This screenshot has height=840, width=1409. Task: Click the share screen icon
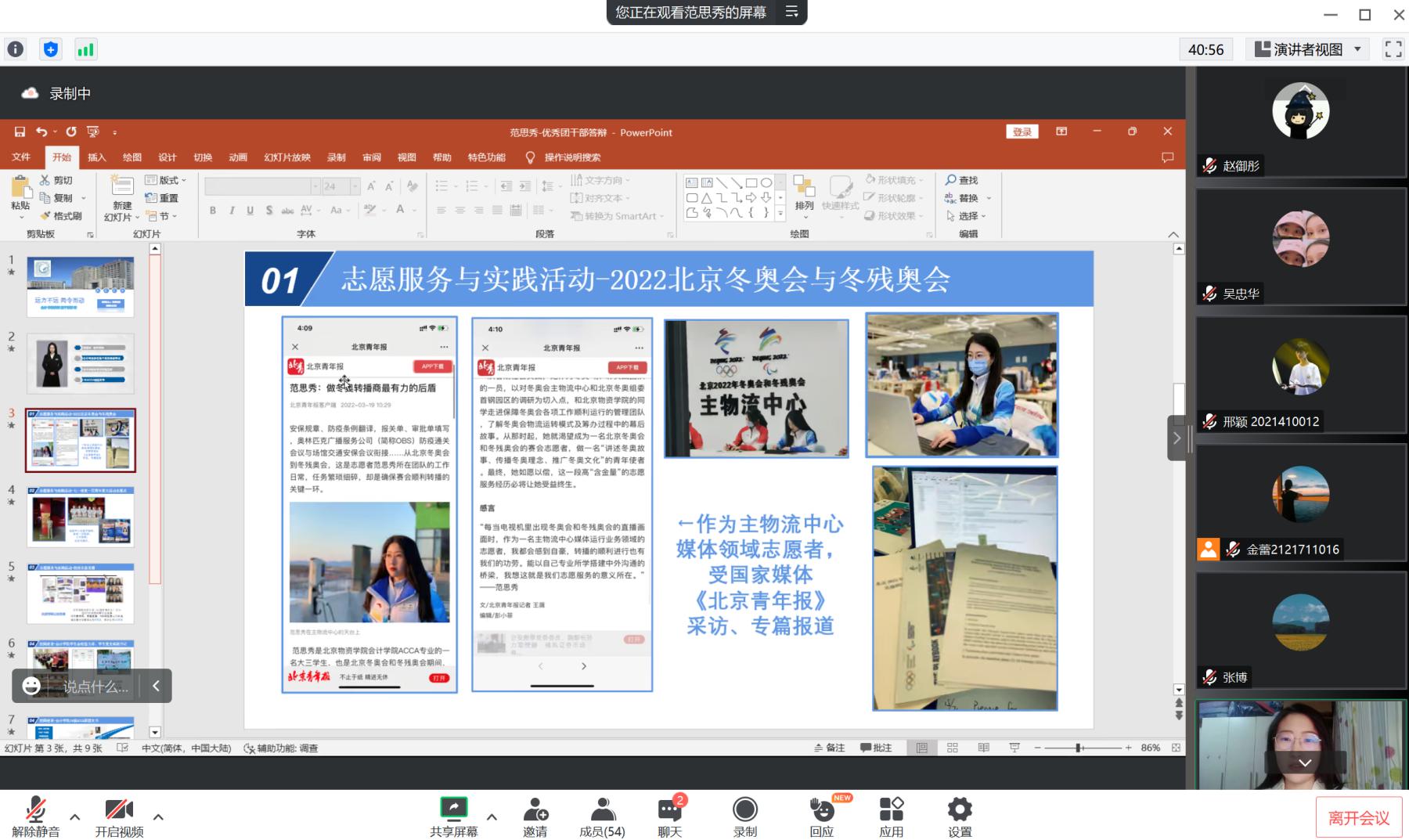coord(453,809)
